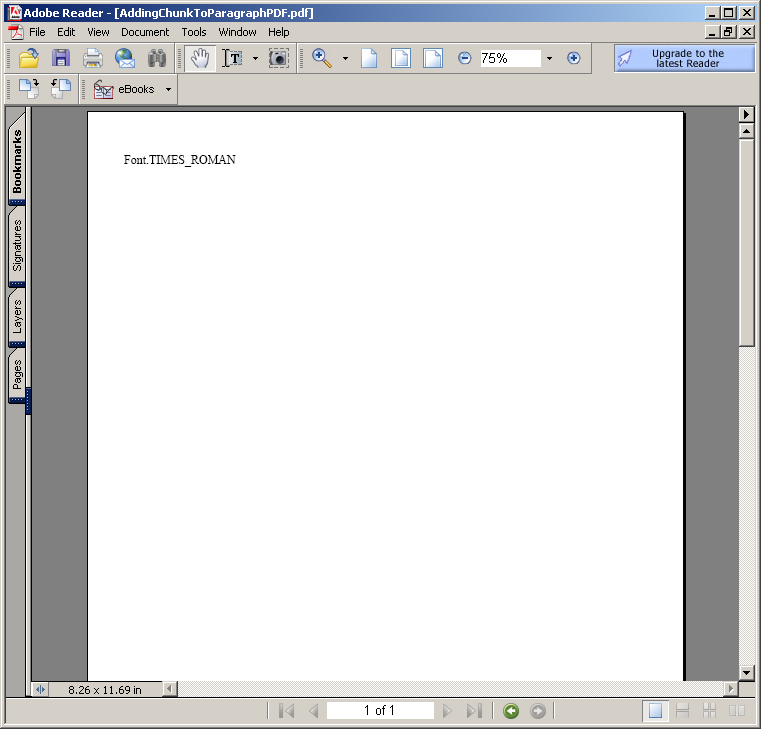Expand the text select tool dropdown arrow
This screenshot has height=729, width=761.
pyautogui.click(x=255, y=59)
